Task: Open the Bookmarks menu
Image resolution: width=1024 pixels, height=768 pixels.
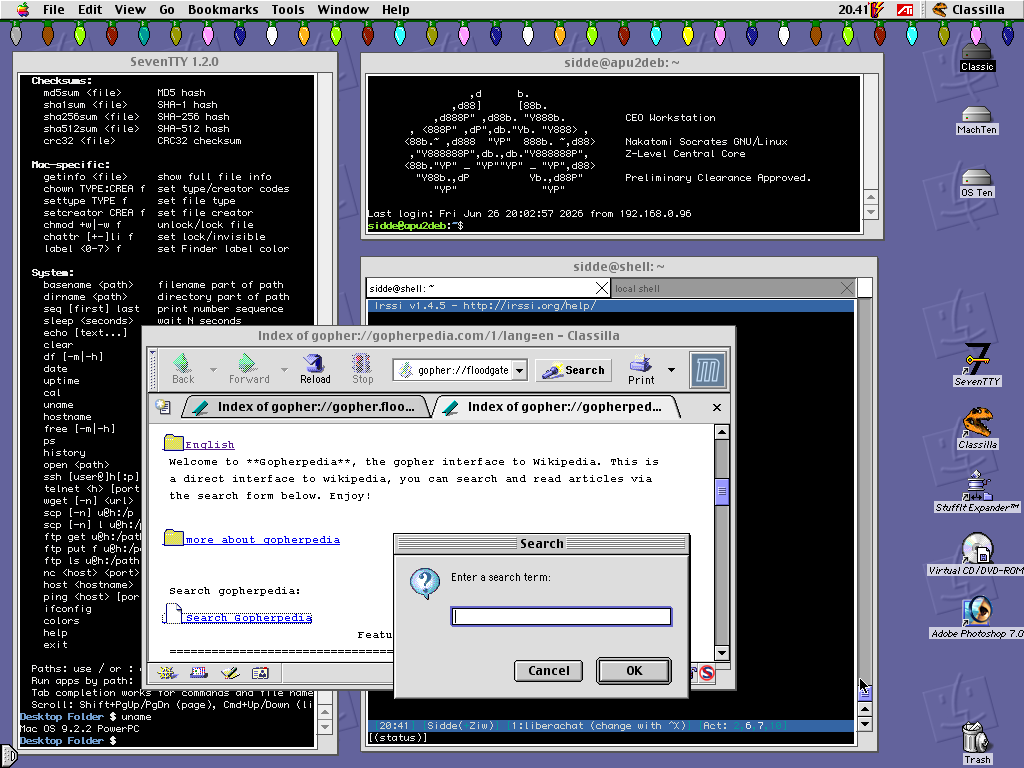Action: [x=223, y=9]
